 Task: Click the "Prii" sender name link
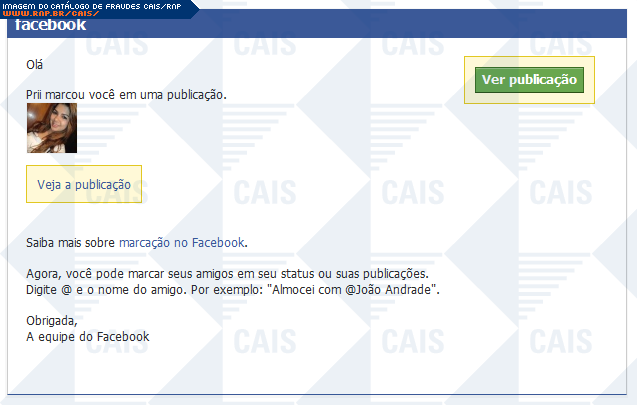tap(37, 95)
